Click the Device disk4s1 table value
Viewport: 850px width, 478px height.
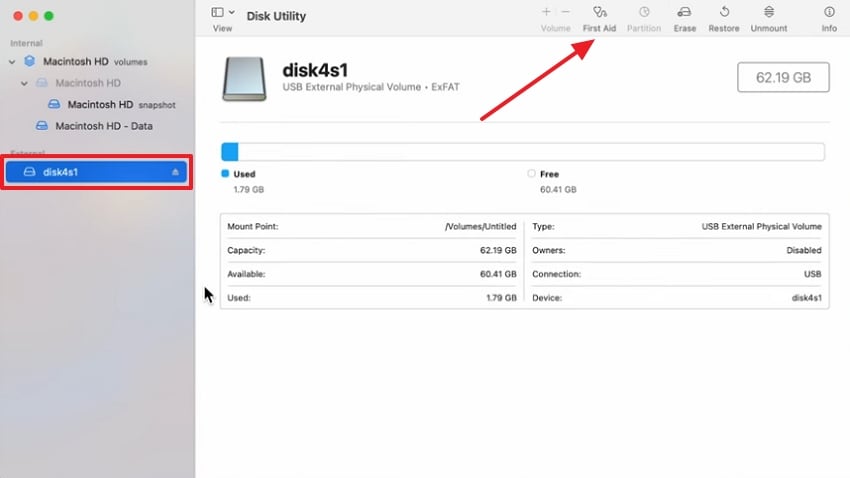click(x=807, y=298)
